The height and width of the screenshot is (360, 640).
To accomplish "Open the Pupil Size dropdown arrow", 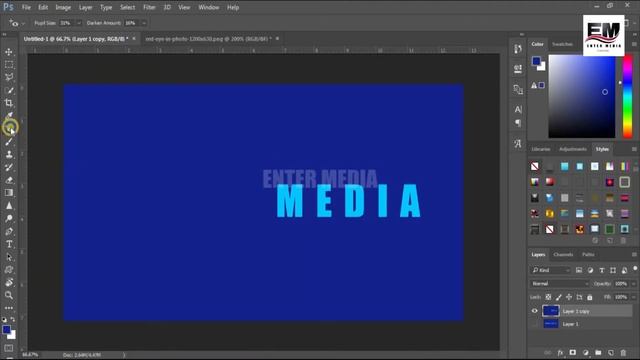I will point(79,23).
